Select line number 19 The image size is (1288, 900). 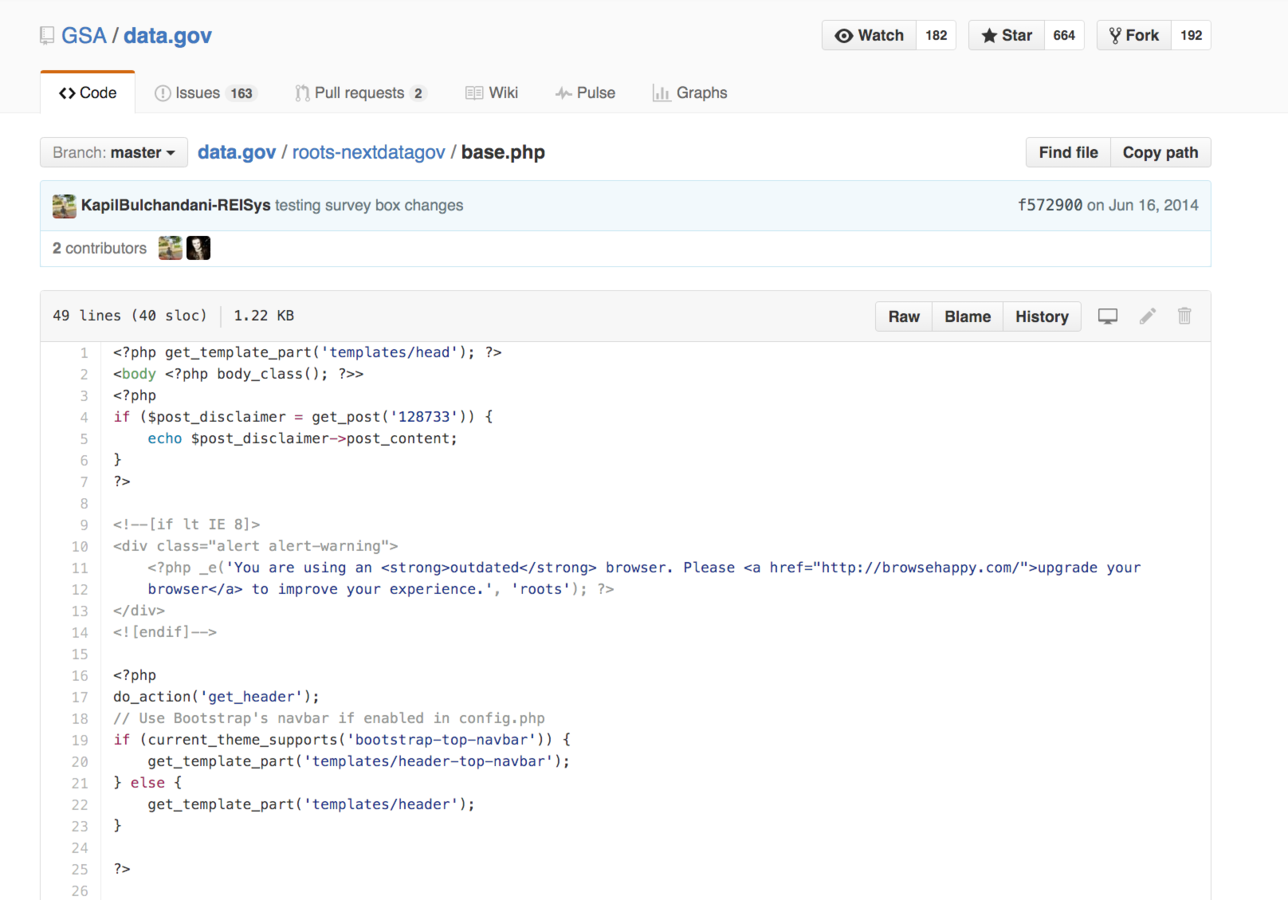click(80, 739)
